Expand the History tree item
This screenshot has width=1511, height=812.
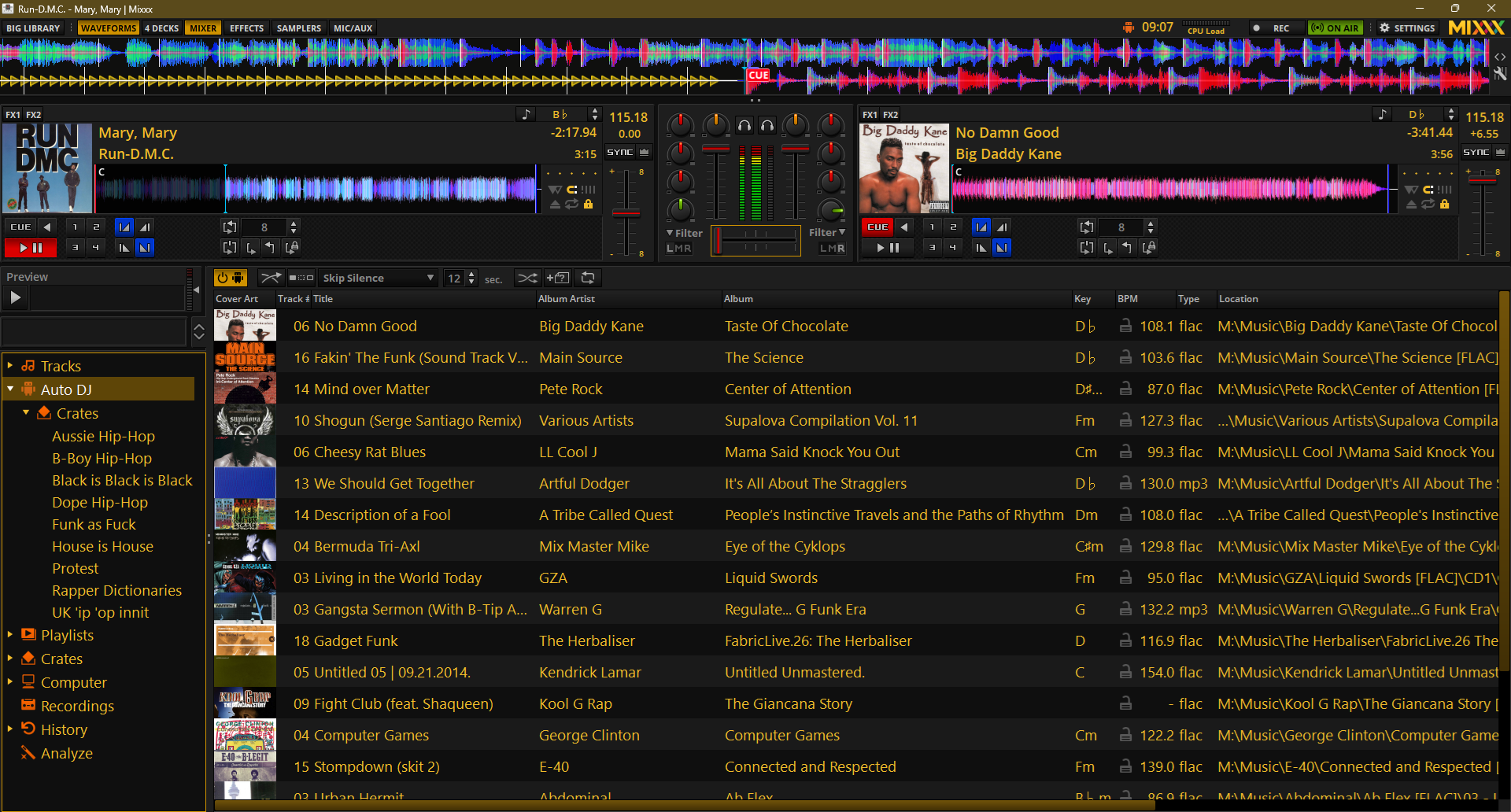tap(9, 729)
